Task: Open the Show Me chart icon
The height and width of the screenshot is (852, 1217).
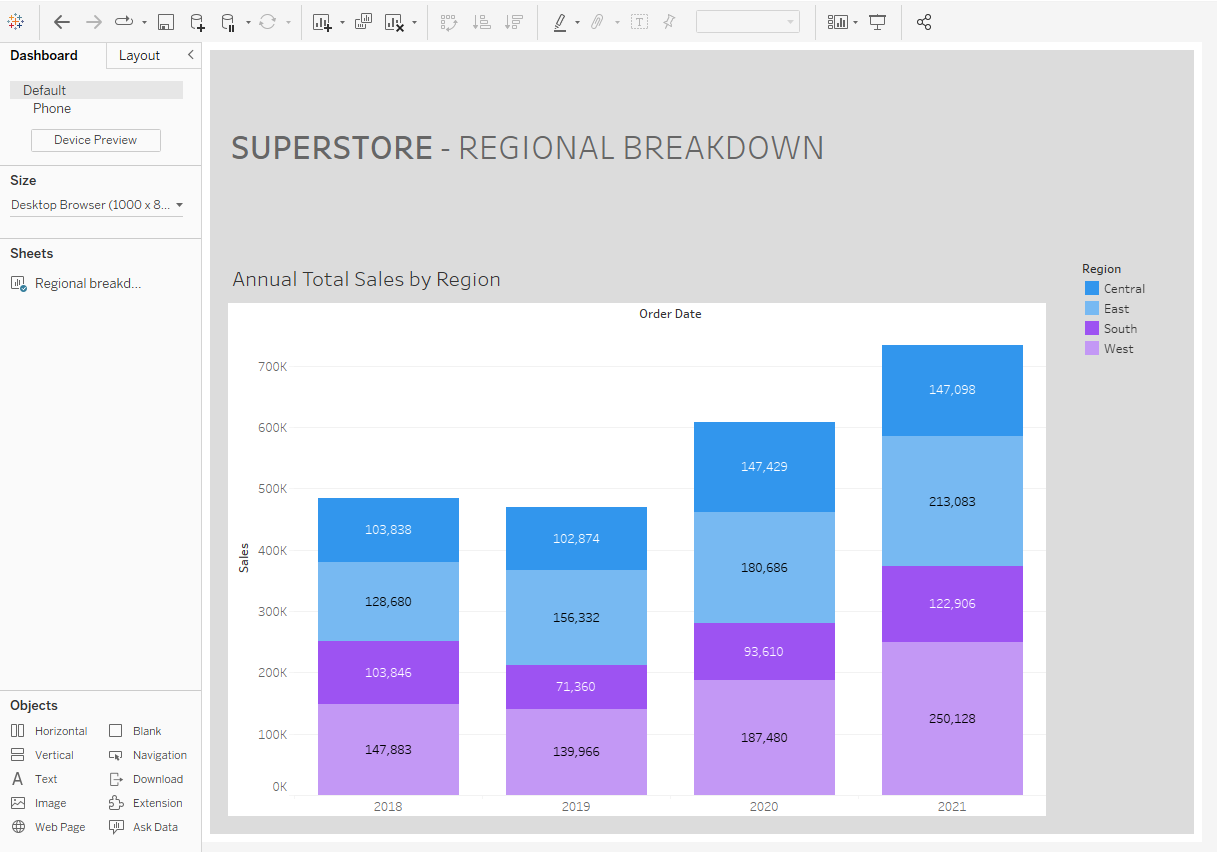Action: [838, 22]
